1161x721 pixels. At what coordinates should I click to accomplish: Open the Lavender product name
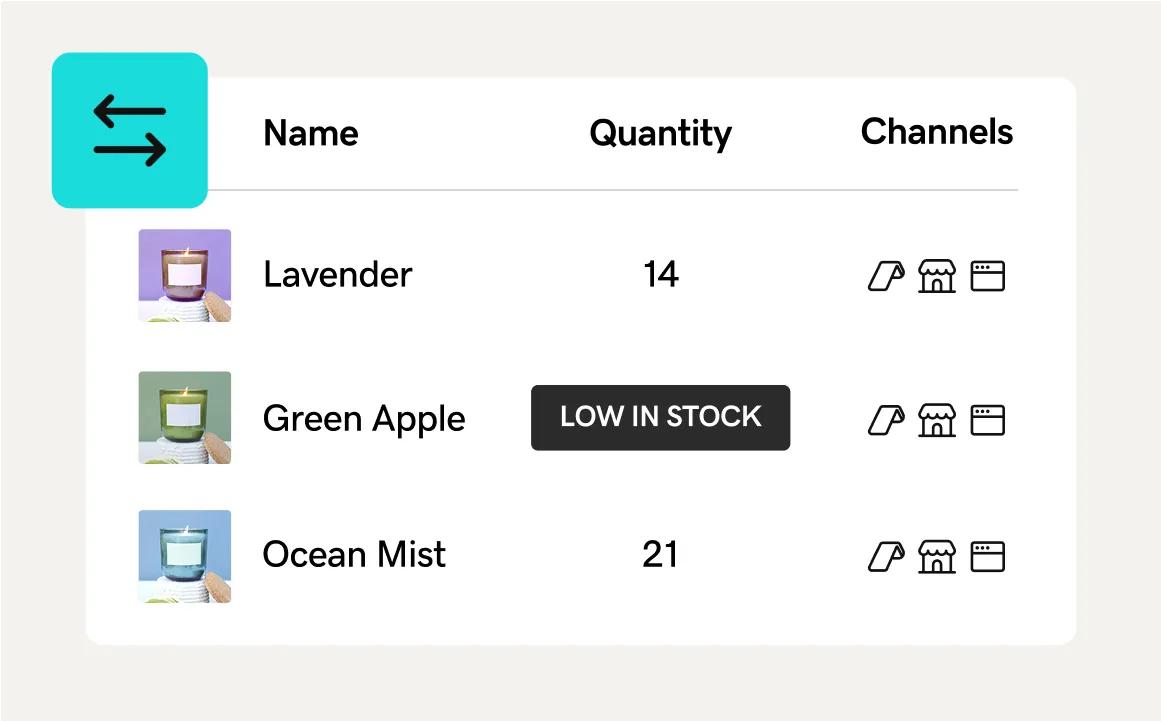337,275
